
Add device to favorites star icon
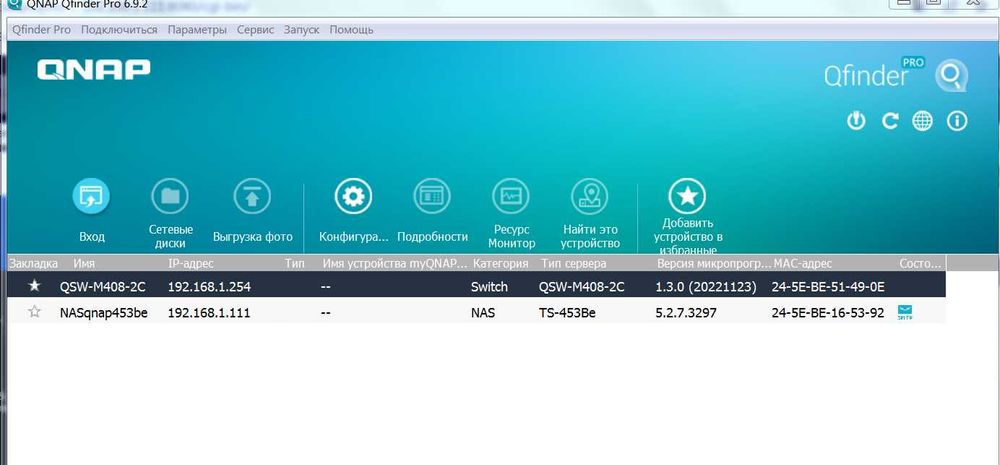point(687,196)
